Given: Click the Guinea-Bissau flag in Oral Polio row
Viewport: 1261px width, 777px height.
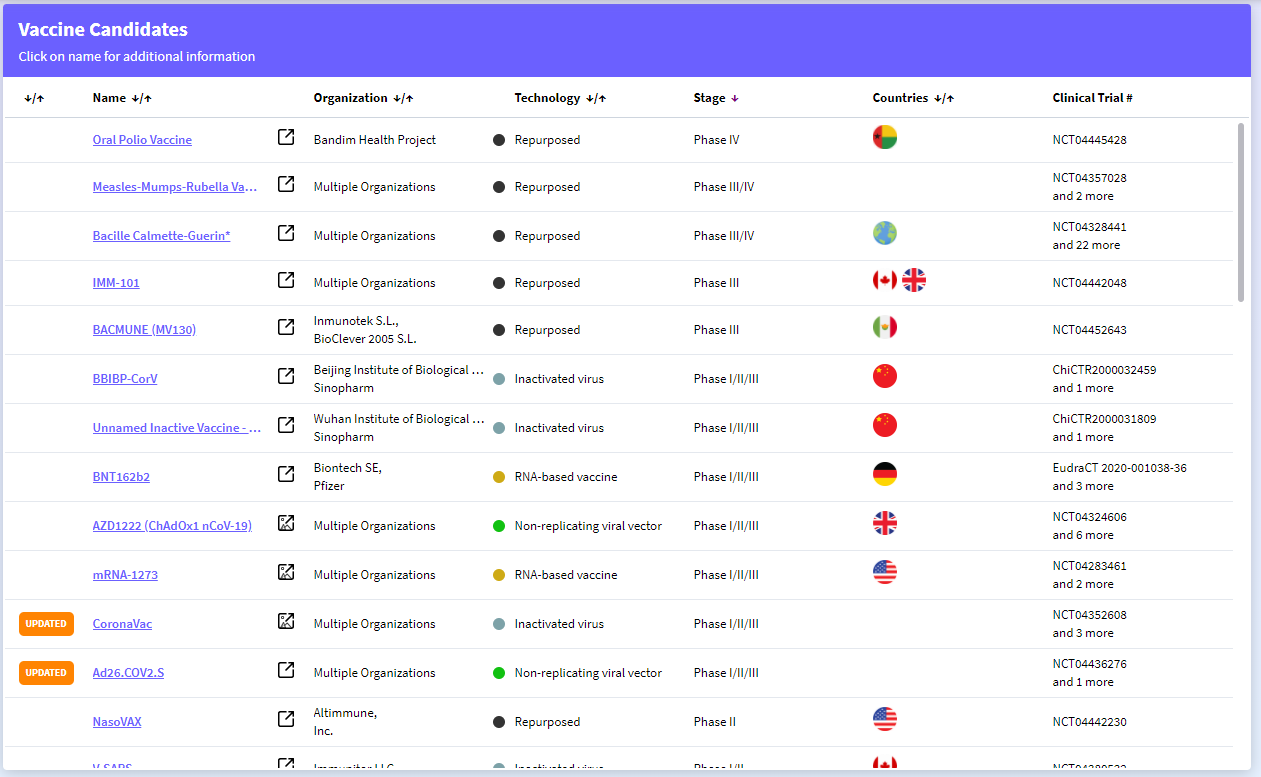Looking at the screenshot, I should click(885, 137).
